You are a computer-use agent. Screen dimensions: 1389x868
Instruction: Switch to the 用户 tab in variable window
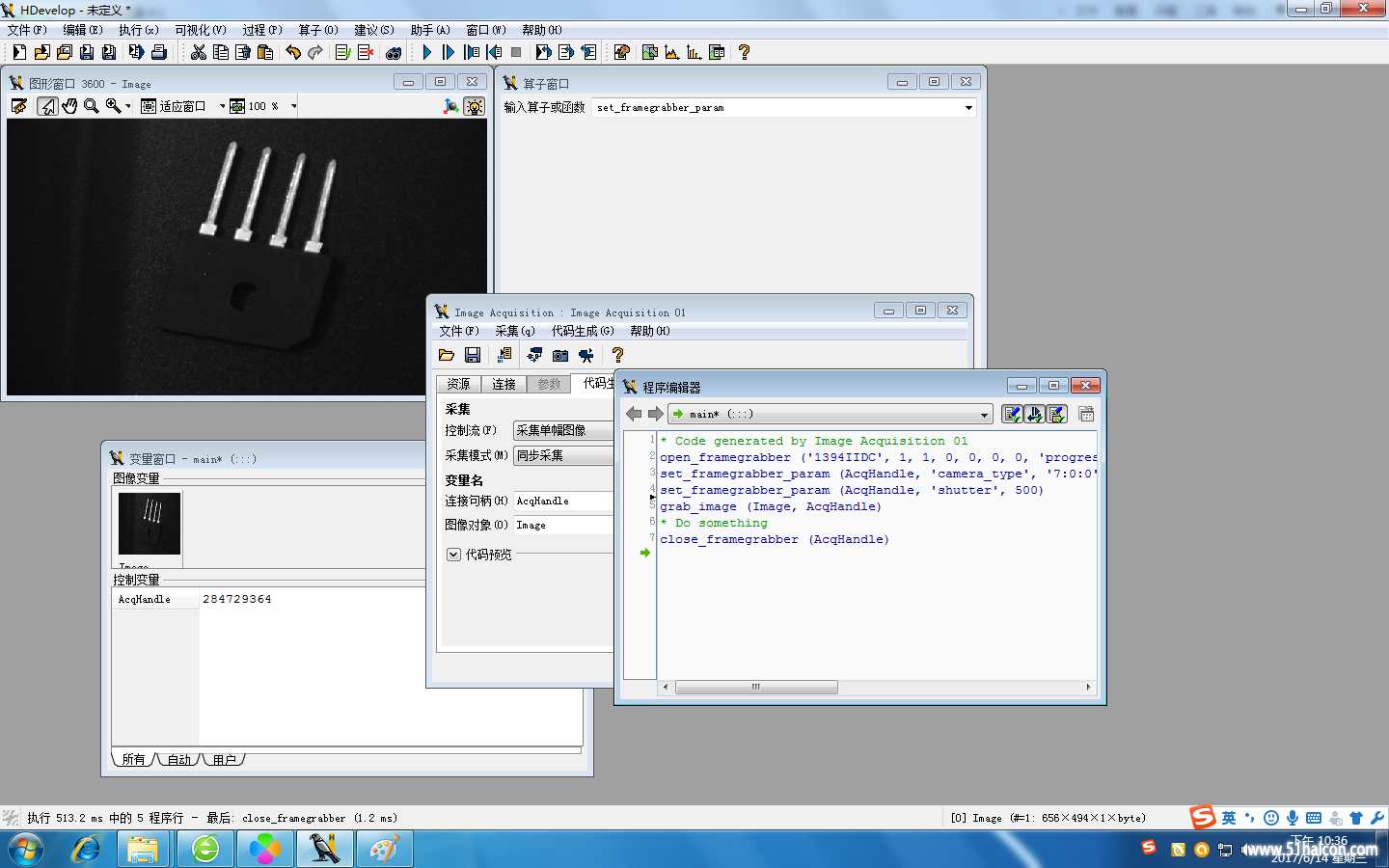pyautogui.click(x=224, y=759)
